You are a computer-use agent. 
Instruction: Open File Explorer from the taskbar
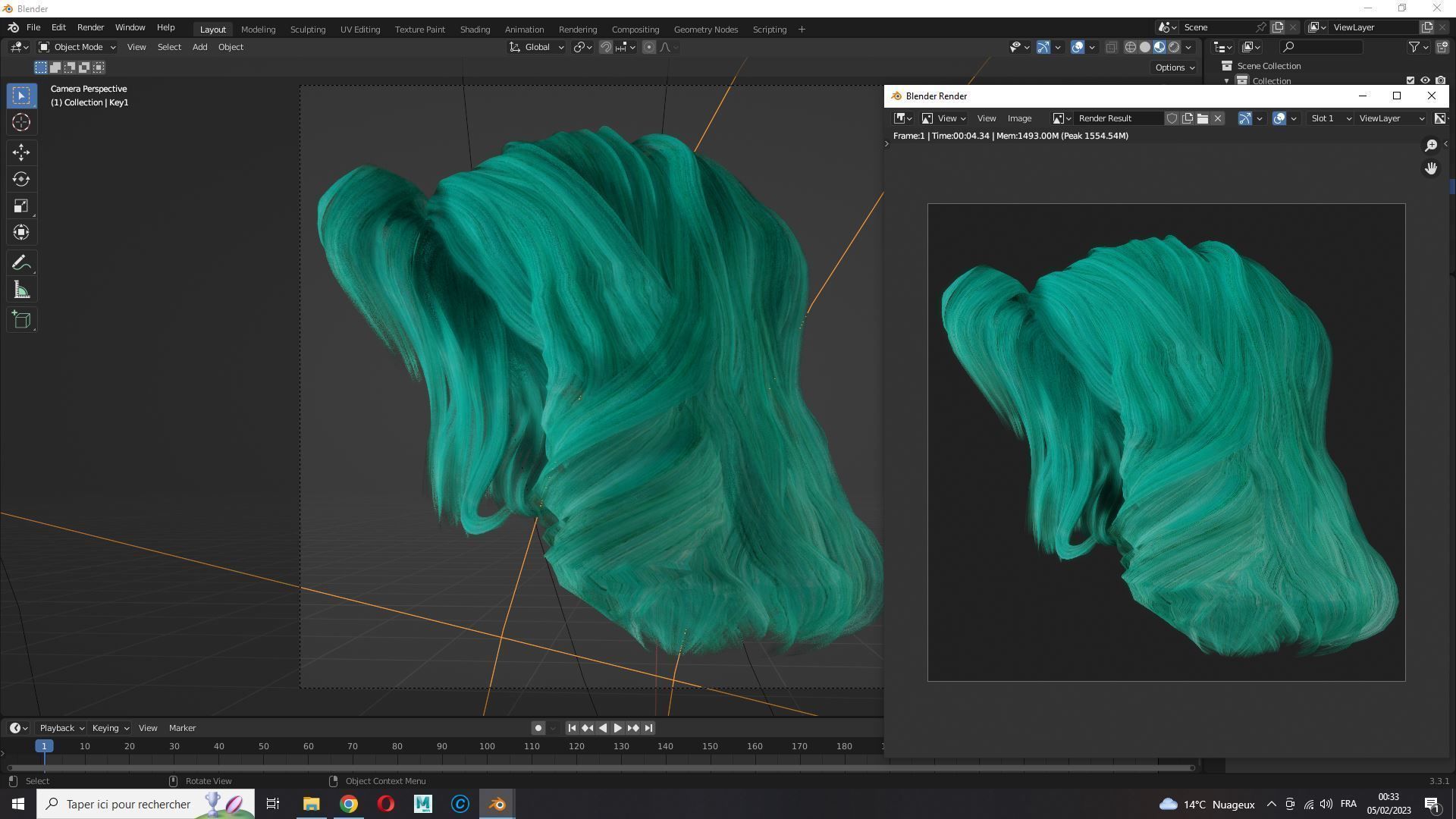pos(312,804)
